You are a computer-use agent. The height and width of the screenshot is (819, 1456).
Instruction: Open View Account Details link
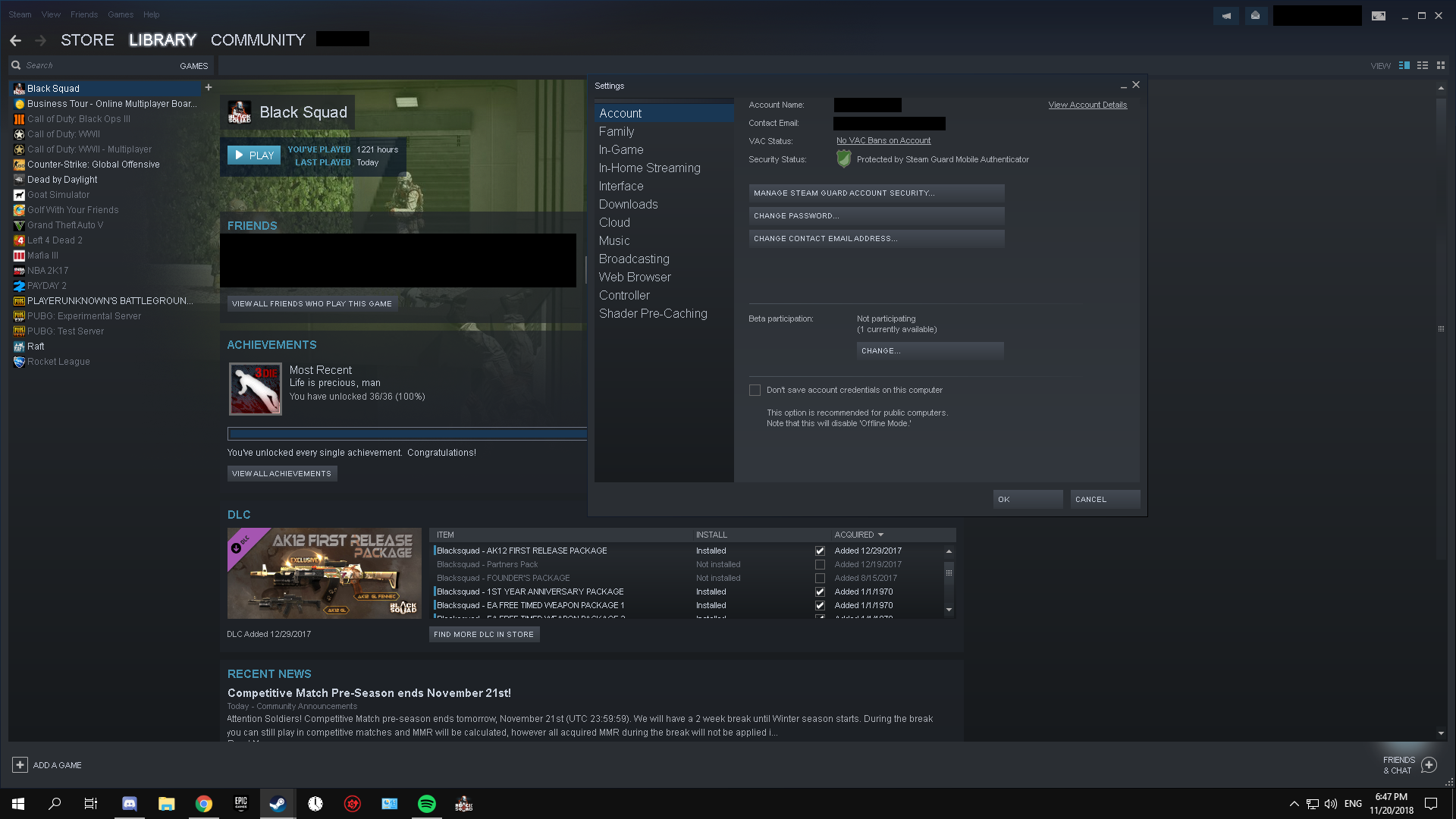[1087, 105]
